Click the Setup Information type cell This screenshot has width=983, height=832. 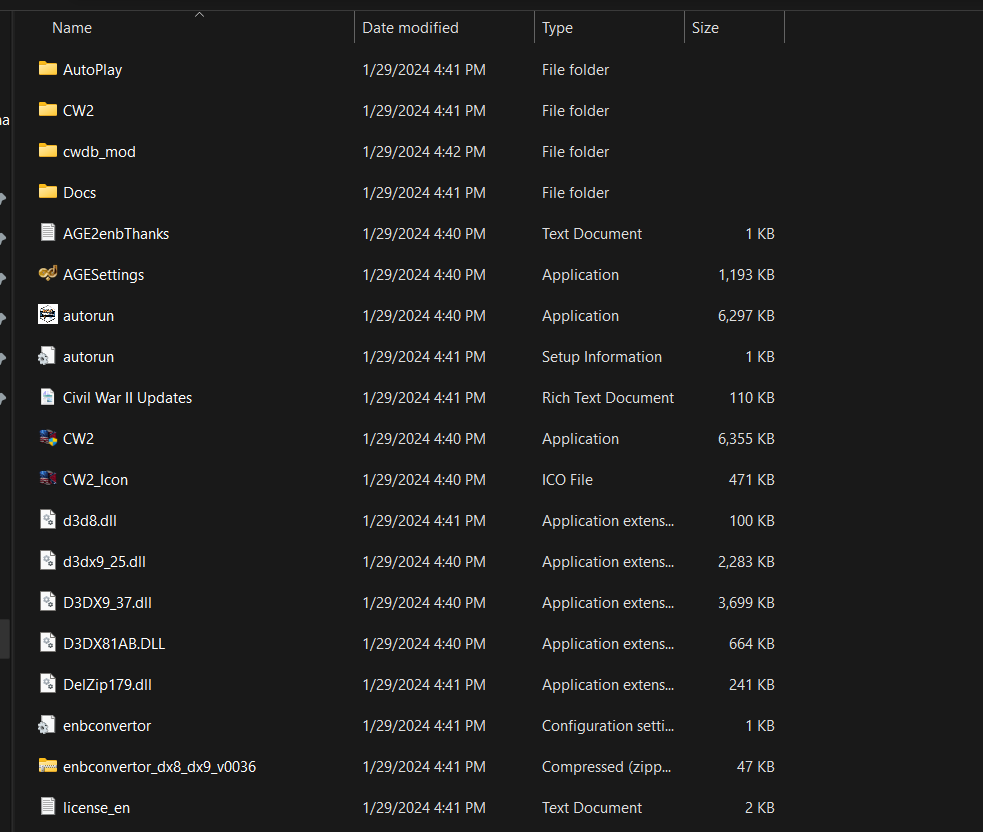pos(602,357)
